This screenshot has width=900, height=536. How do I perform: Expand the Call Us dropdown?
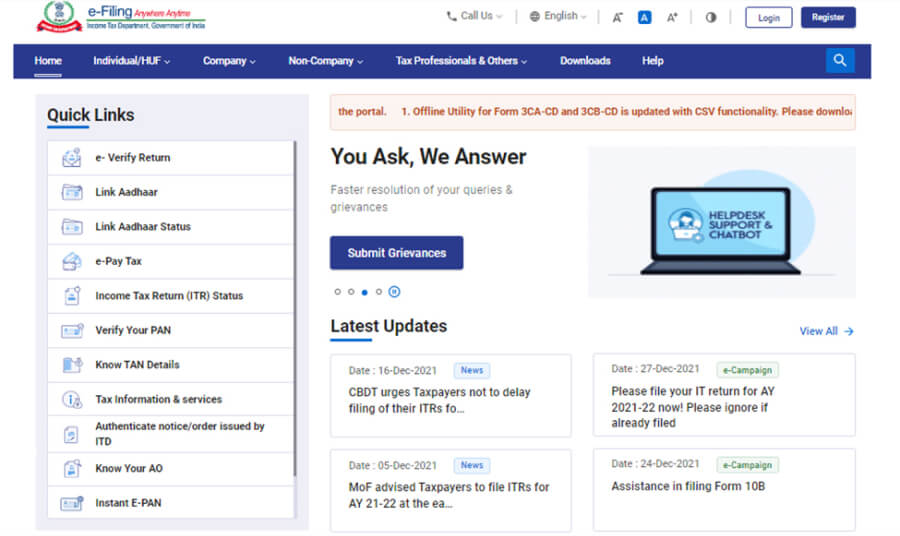(474, 16)
